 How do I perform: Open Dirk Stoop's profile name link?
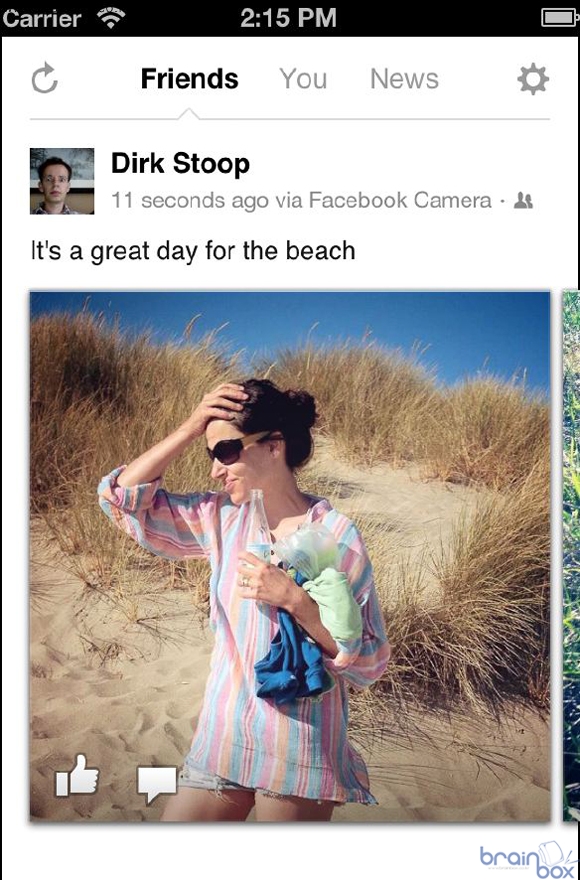(x=180, y=164)
